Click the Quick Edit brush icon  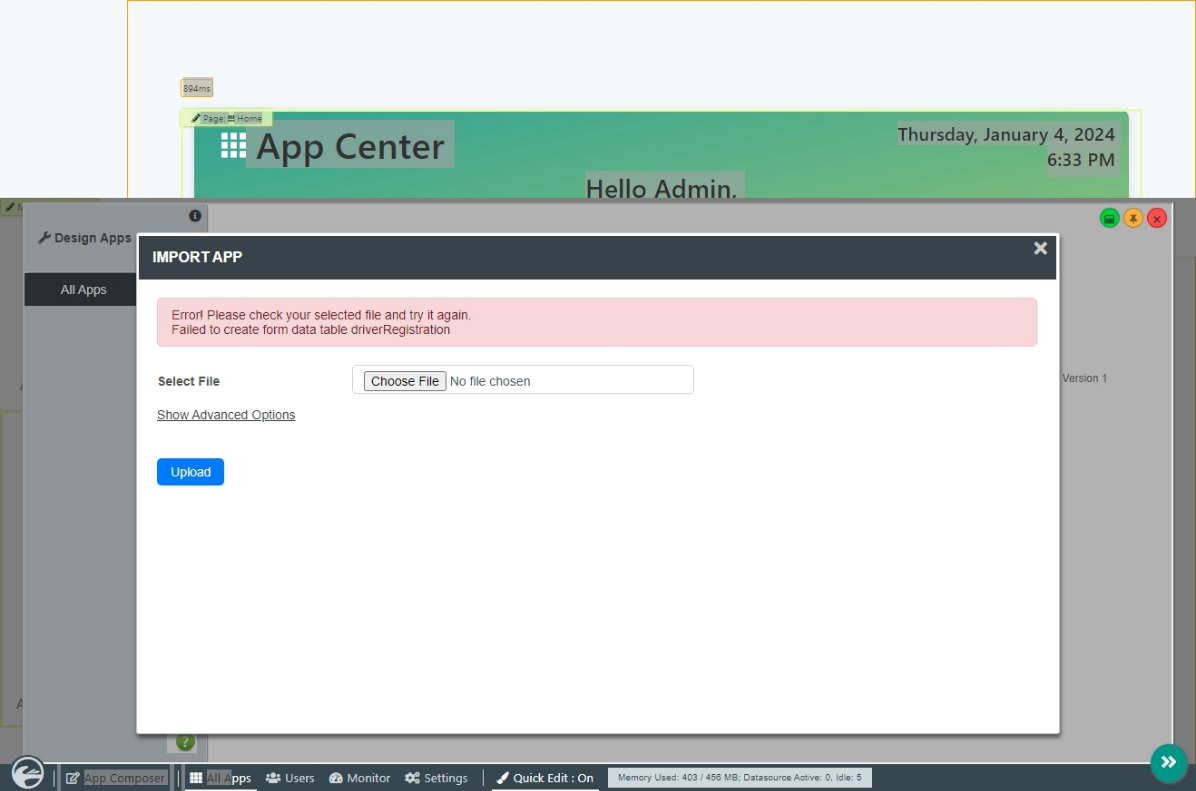pos(502,778)
